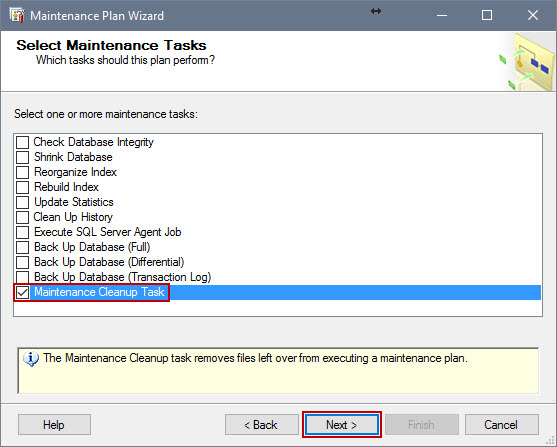
Task: Cancel the Maintenance Plan Wizard
Action: click(502, 425)
